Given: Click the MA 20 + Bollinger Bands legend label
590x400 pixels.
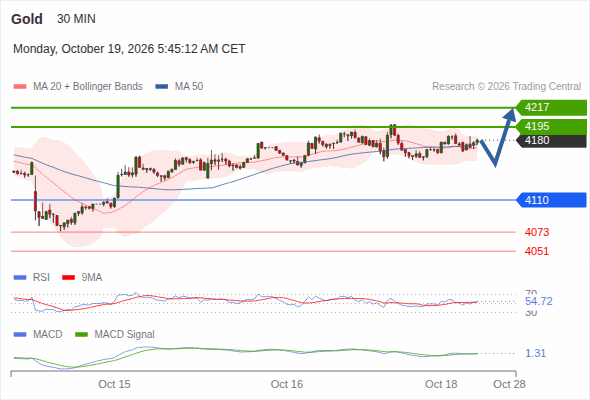Looking at the screenshot, I should pos(88,87).
